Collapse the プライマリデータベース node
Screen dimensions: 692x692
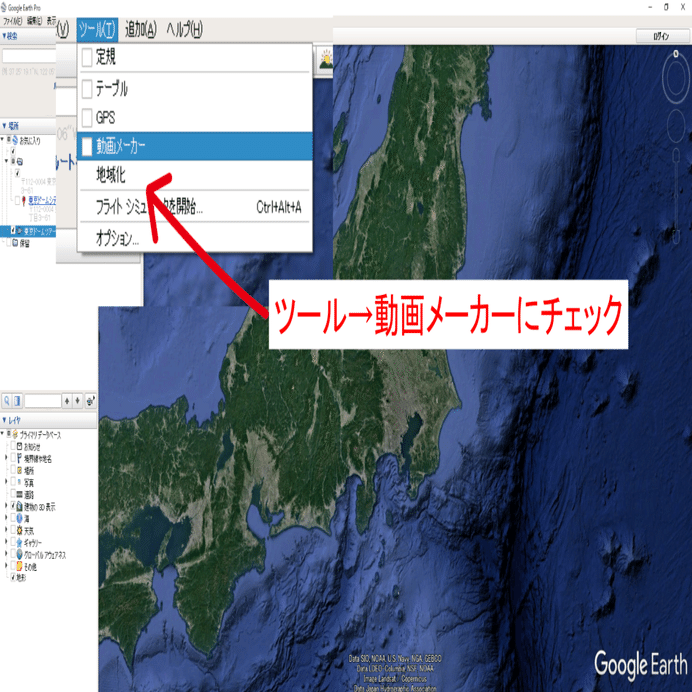click(x=3, y=434)
